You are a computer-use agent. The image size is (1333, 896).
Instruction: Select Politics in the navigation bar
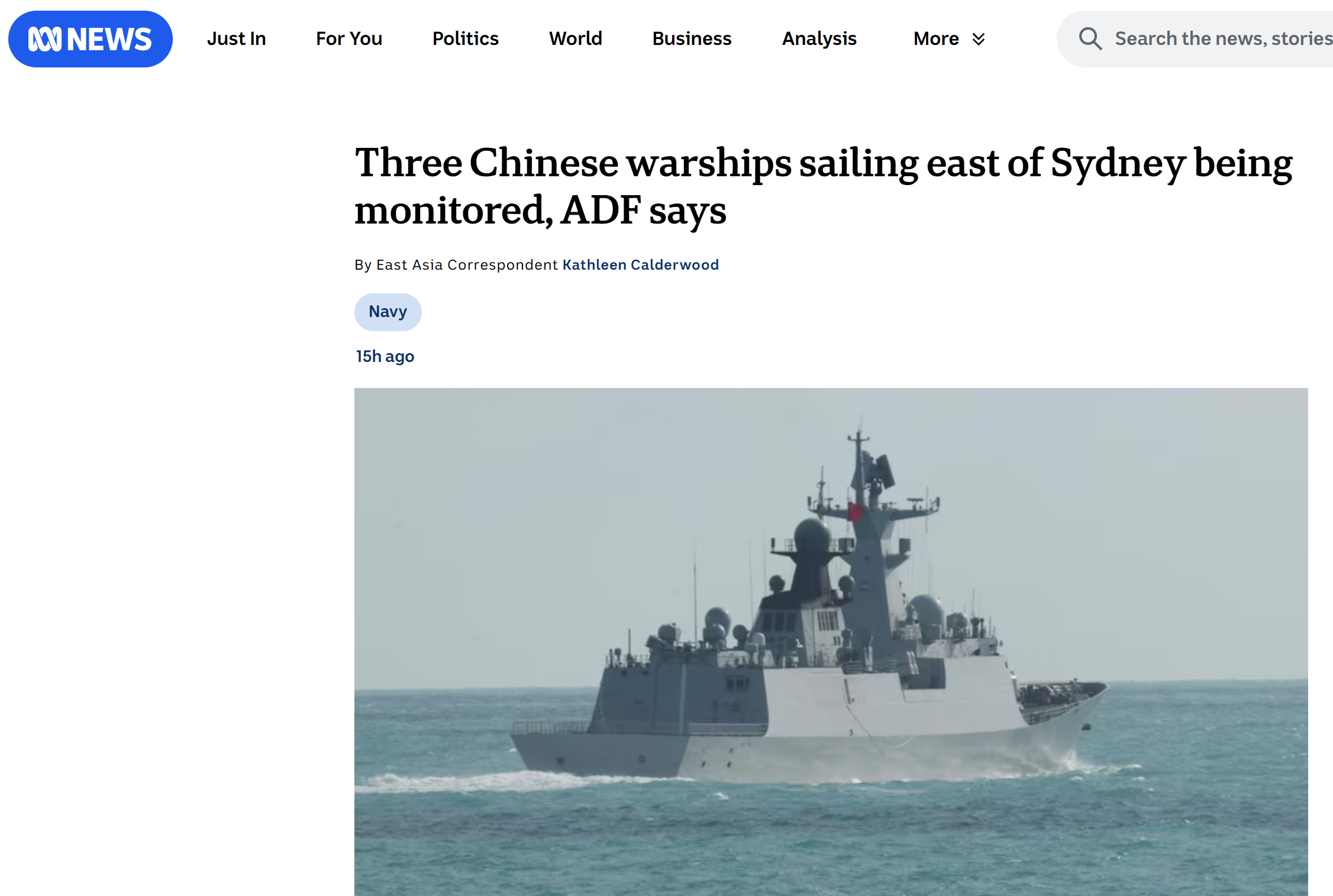[x=466, y=38]
